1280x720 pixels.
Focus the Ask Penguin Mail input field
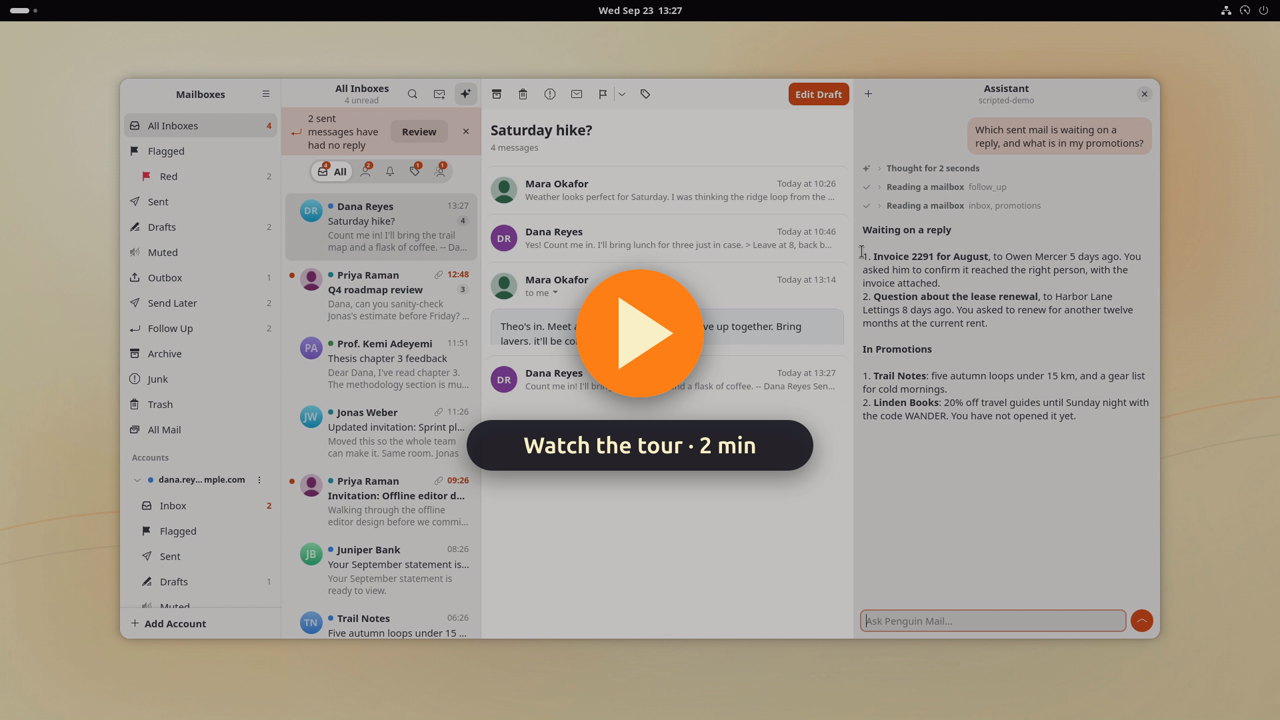coord(993,621)
